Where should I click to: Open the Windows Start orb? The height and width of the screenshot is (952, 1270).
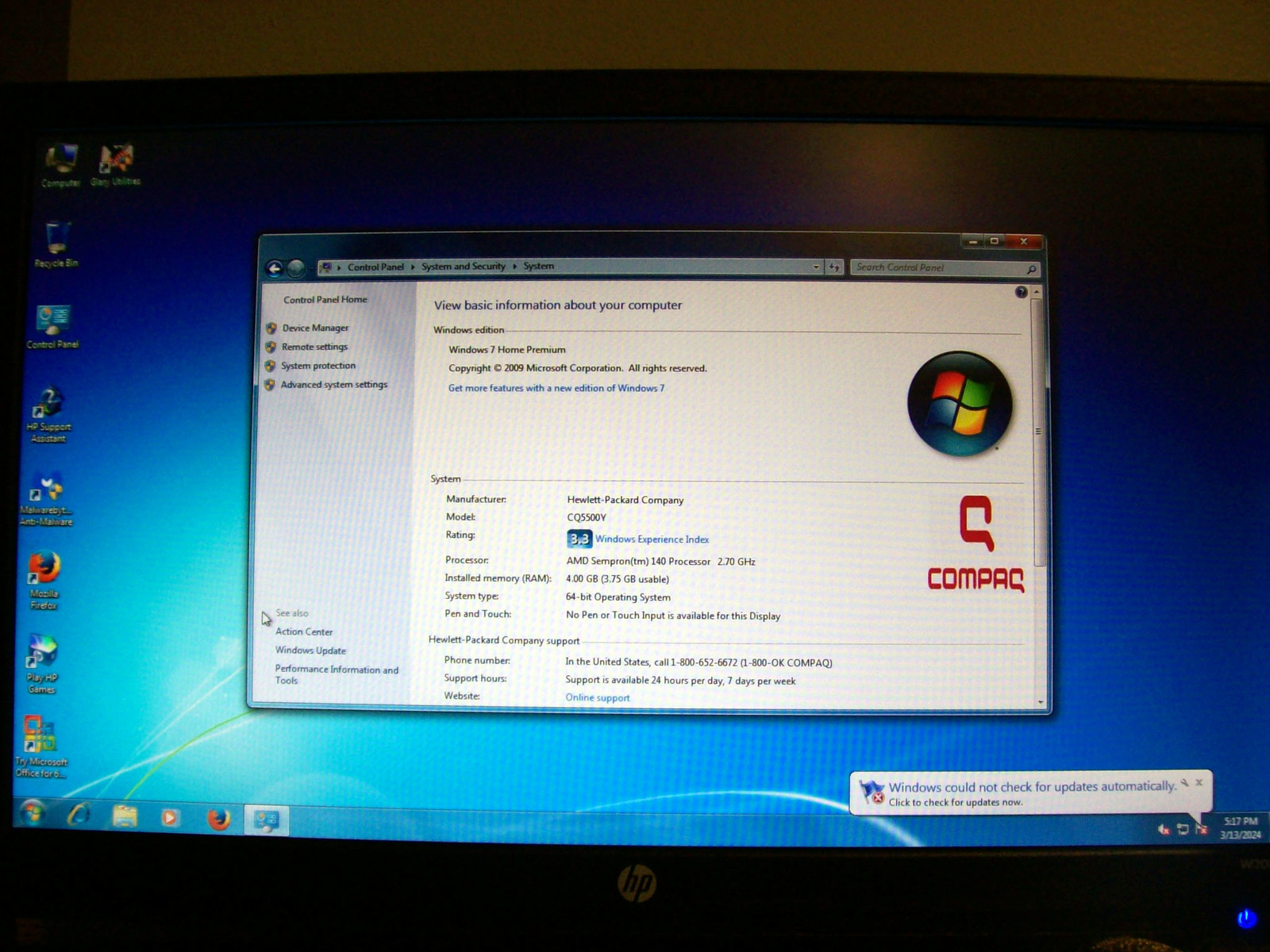click(x=33, y=813)
